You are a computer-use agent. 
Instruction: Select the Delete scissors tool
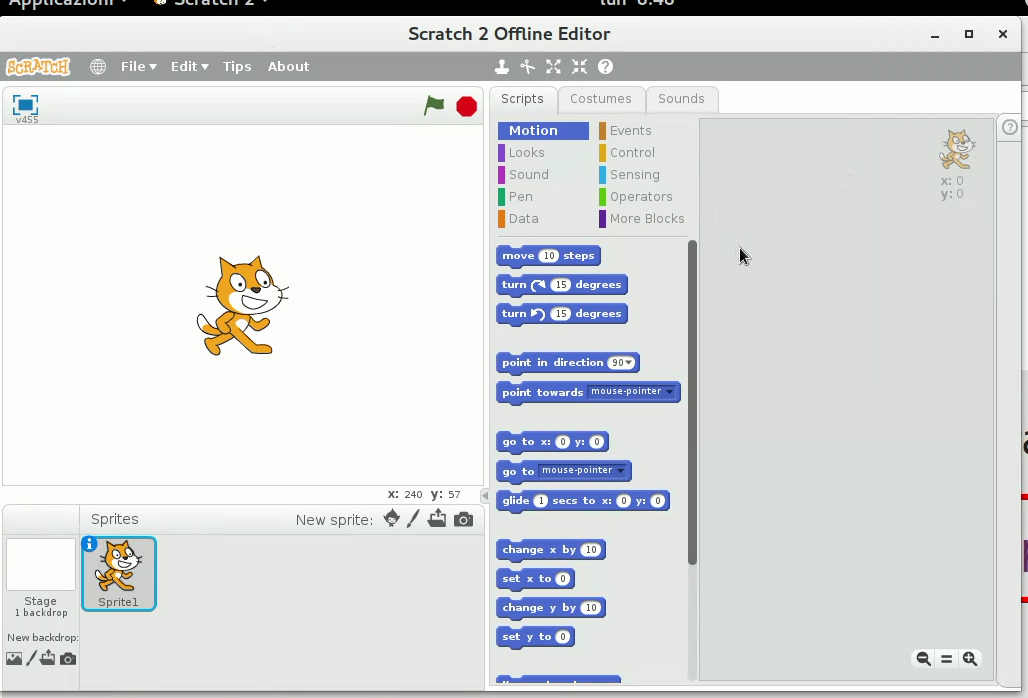tap(527, 67)
